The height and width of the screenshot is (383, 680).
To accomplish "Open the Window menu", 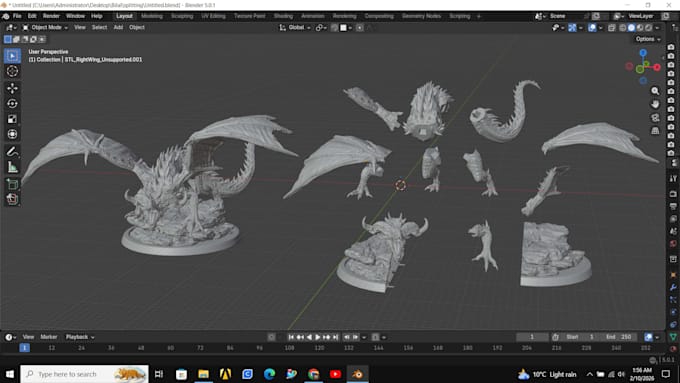I will [75, 16].
